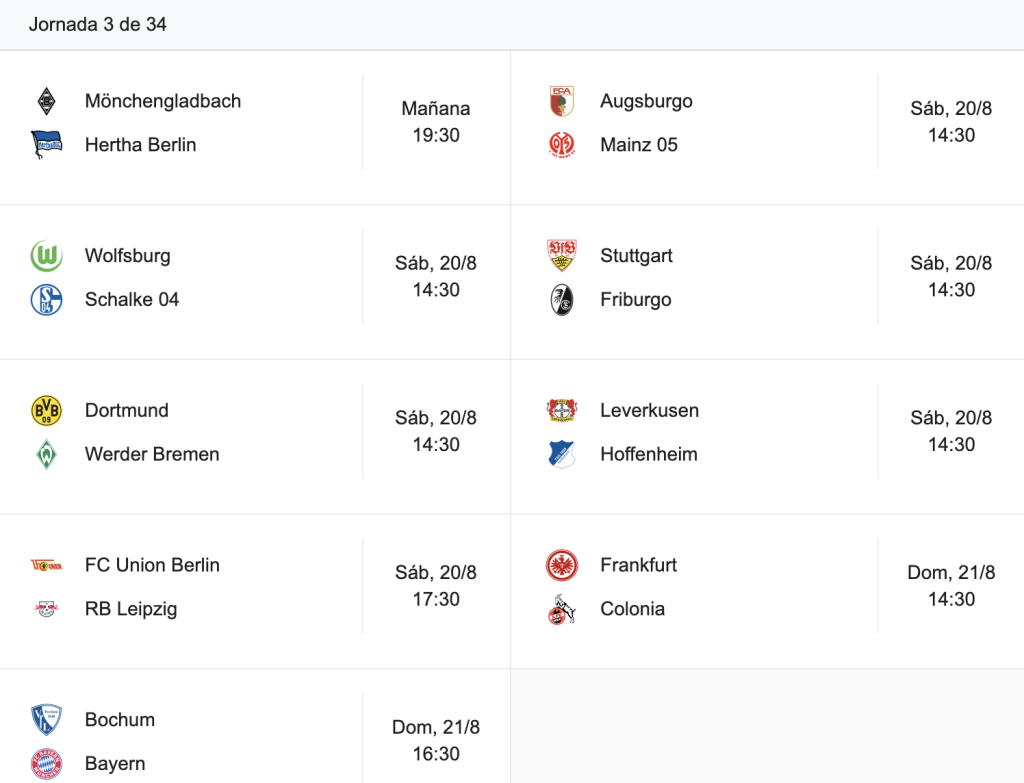Select the Sáb 20/8 17:30 kickoff time
Screen dimensions: 1024x783
tap(436, 586)
